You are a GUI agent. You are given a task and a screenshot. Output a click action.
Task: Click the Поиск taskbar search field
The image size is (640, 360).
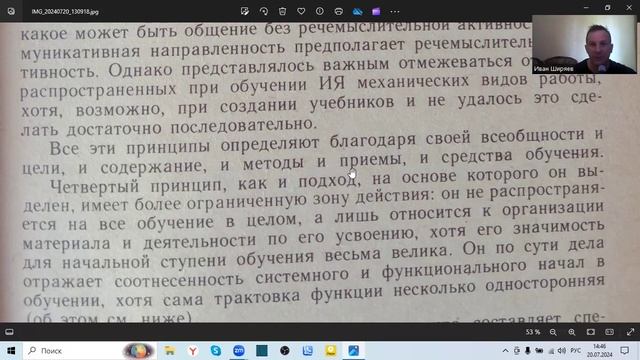pos(90,351)
